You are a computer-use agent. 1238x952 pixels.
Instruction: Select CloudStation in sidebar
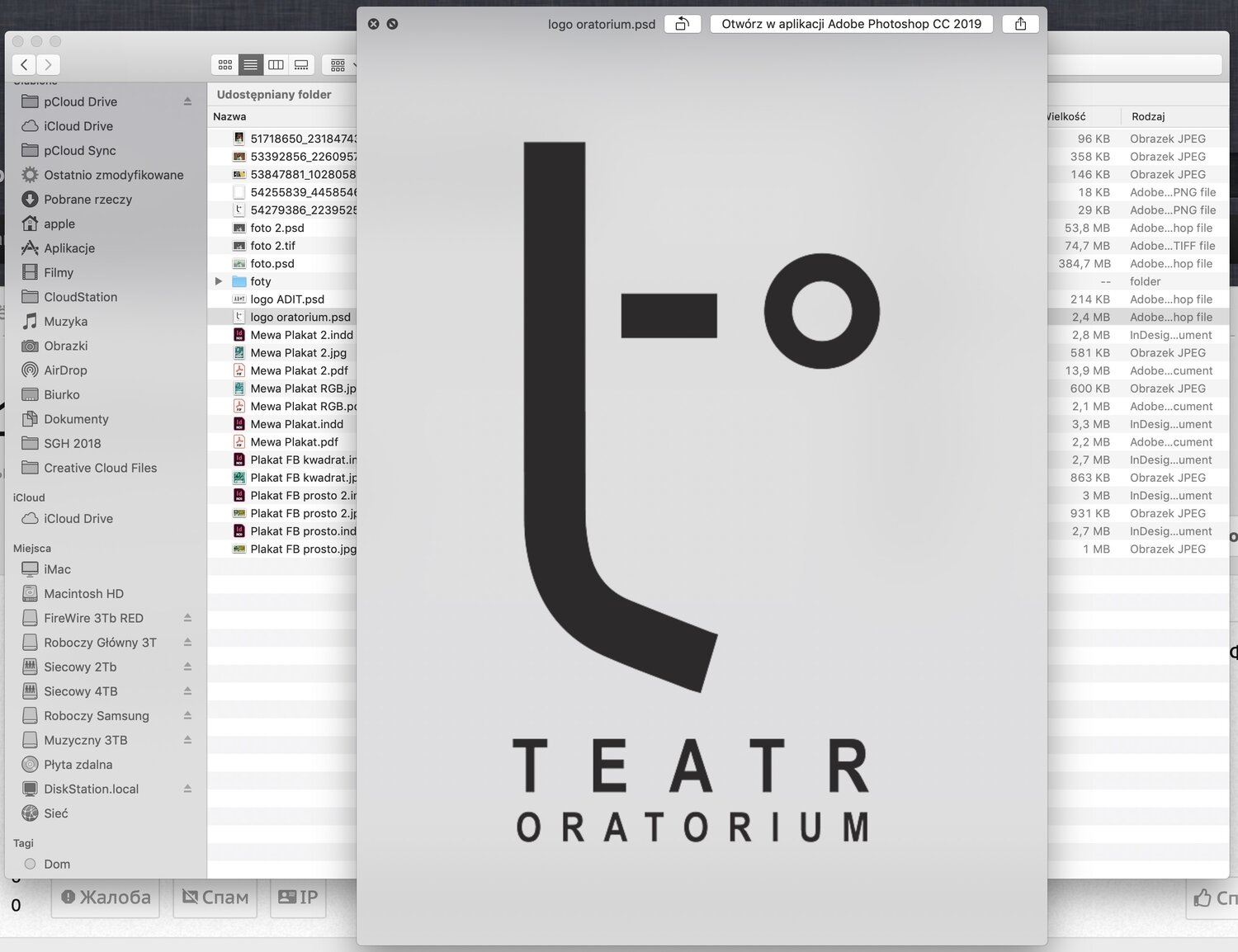click(x=80, y=297)
